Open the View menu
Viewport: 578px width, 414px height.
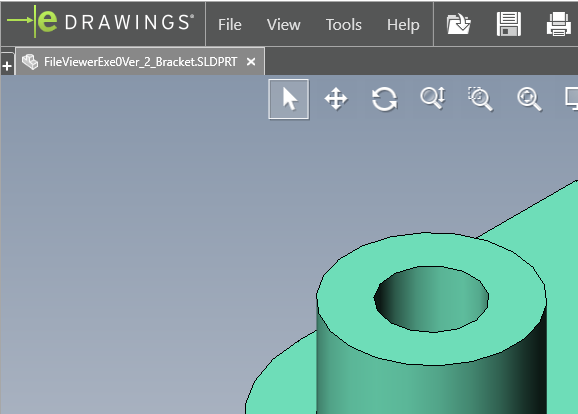[283, 25]
